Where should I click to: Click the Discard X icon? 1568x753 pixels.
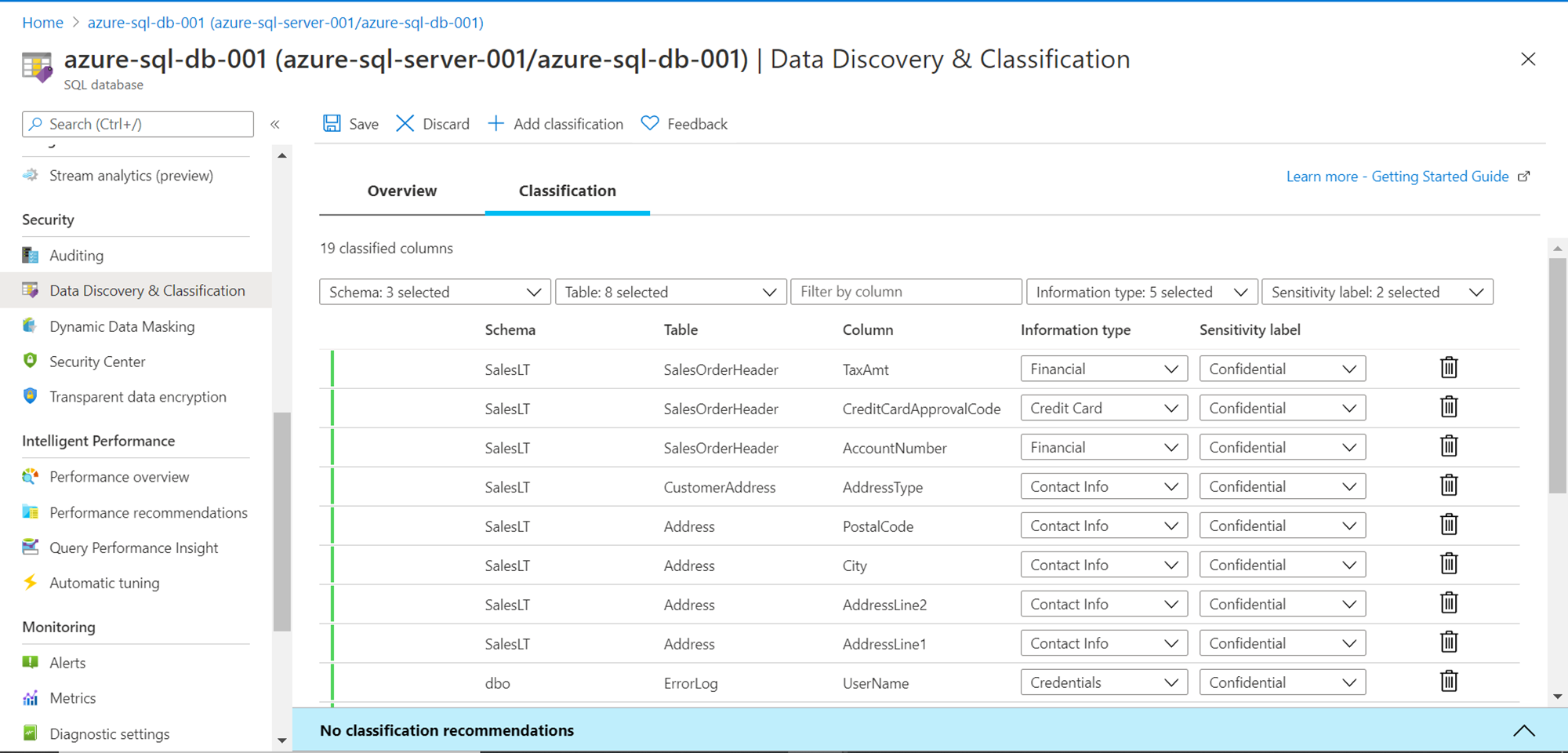405,124
